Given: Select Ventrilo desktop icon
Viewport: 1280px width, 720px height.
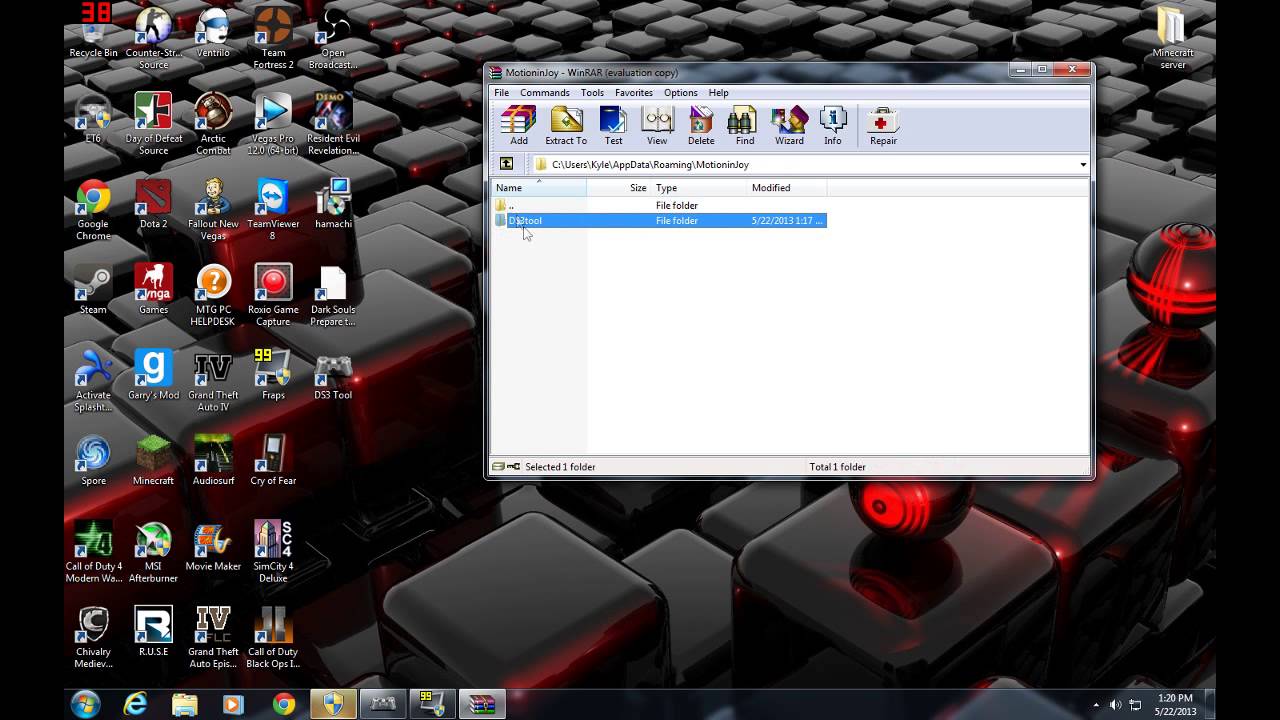Looking at the screenshot, I should coord(213,33).
